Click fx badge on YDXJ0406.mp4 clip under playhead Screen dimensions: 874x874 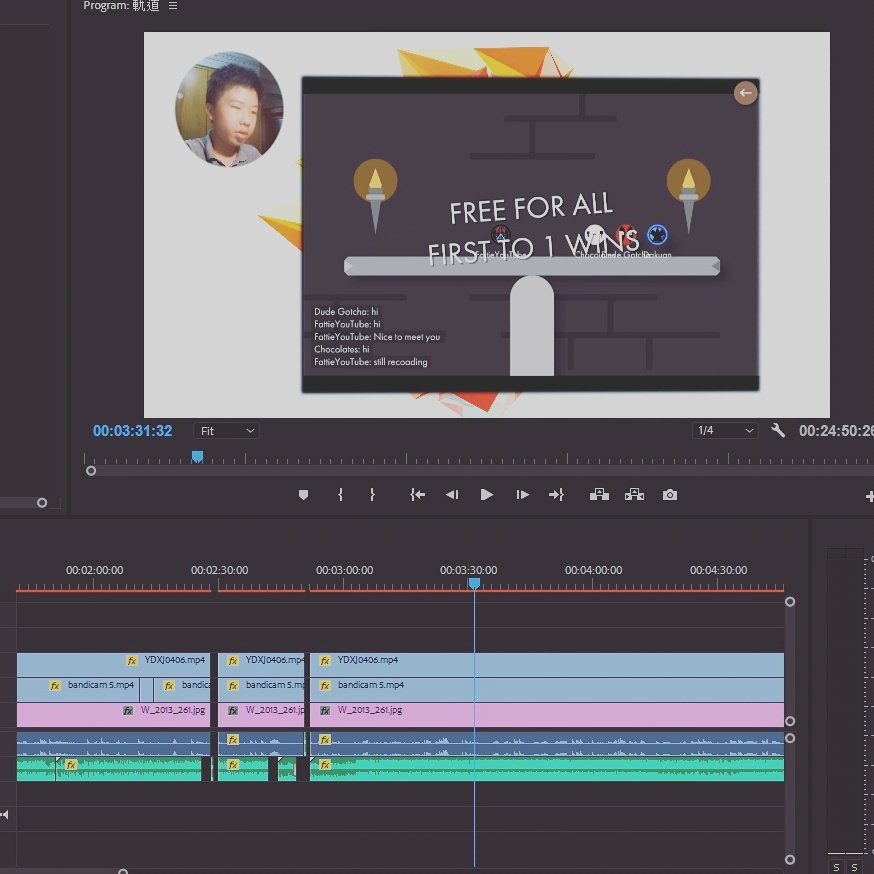(325, 661)
